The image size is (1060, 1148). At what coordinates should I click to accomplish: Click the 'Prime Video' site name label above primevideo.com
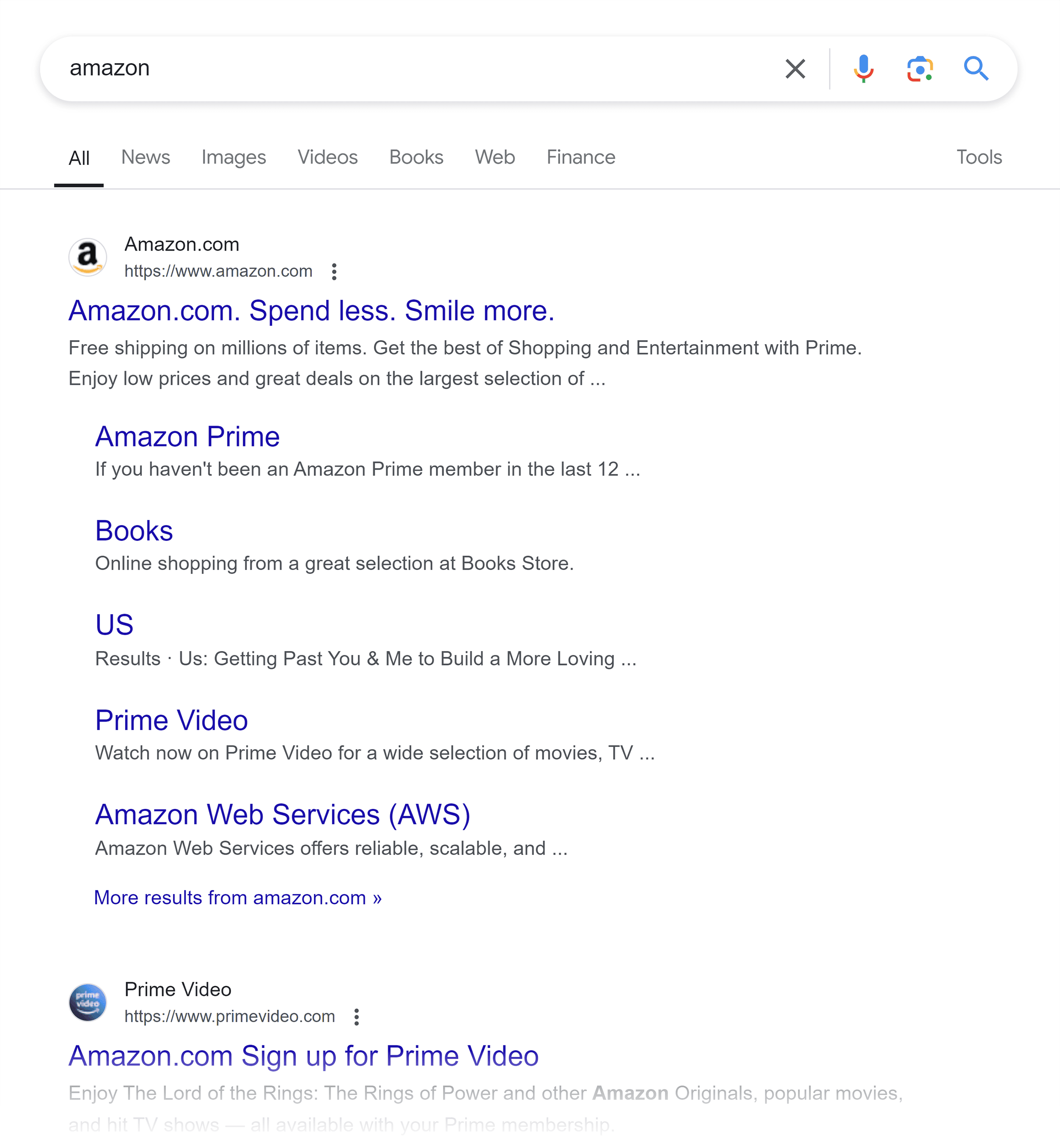(x=178, y=990)
